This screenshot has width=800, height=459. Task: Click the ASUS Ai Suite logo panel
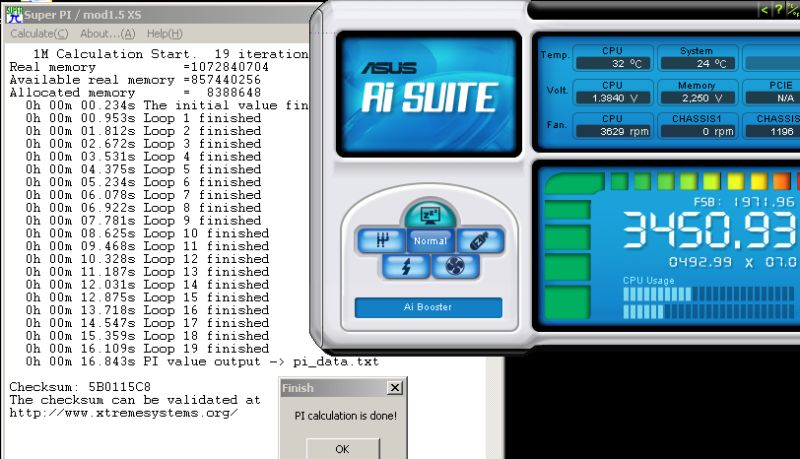click(x=429, y=94)
